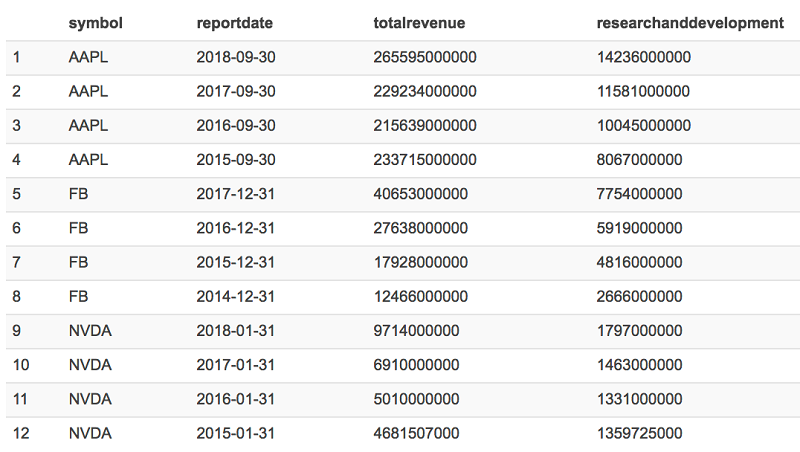This screenshot has height=452, width=800.
Task: Select revenue value 9714000000
Action: coord(416,331)
